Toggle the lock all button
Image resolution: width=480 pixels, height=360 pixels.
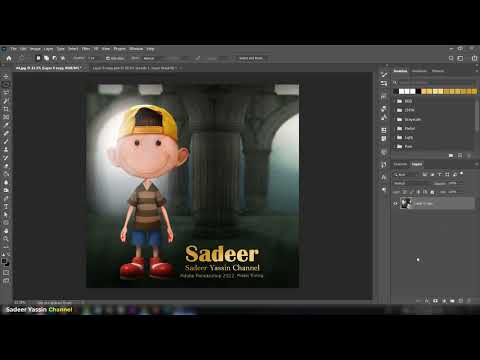coord(432,192)
